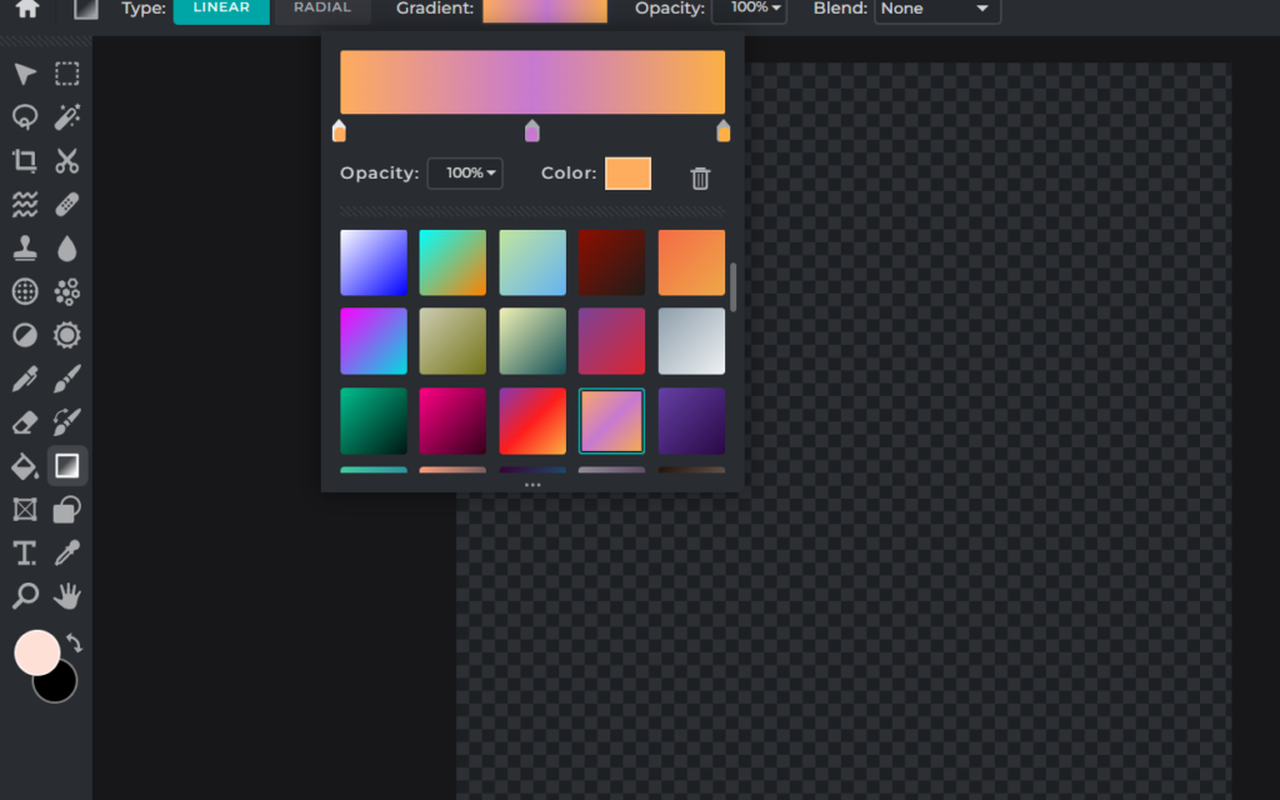
Task: Select the Eraser tool
Action: coord(25,422)
